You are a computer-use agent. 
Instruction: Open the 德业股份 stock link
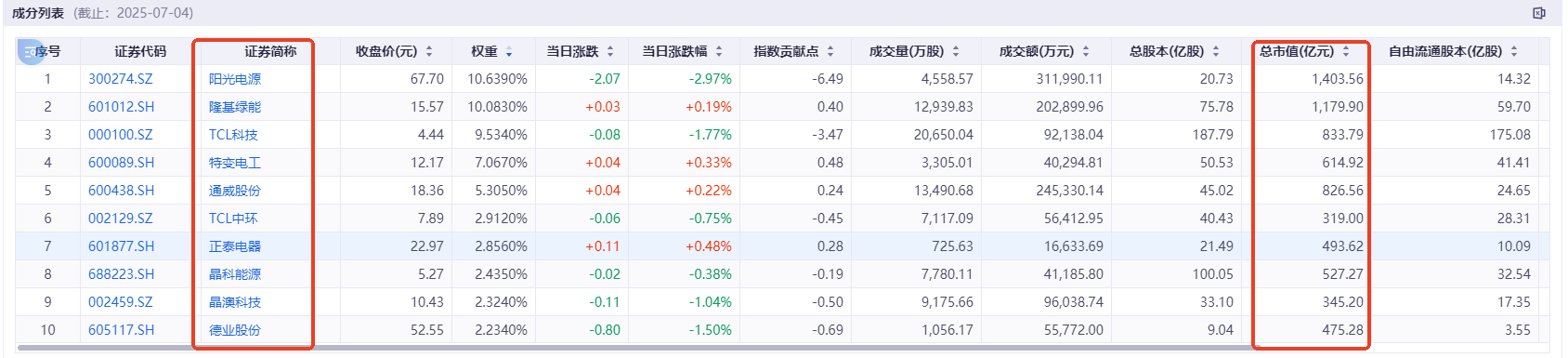tap(235, 330)
